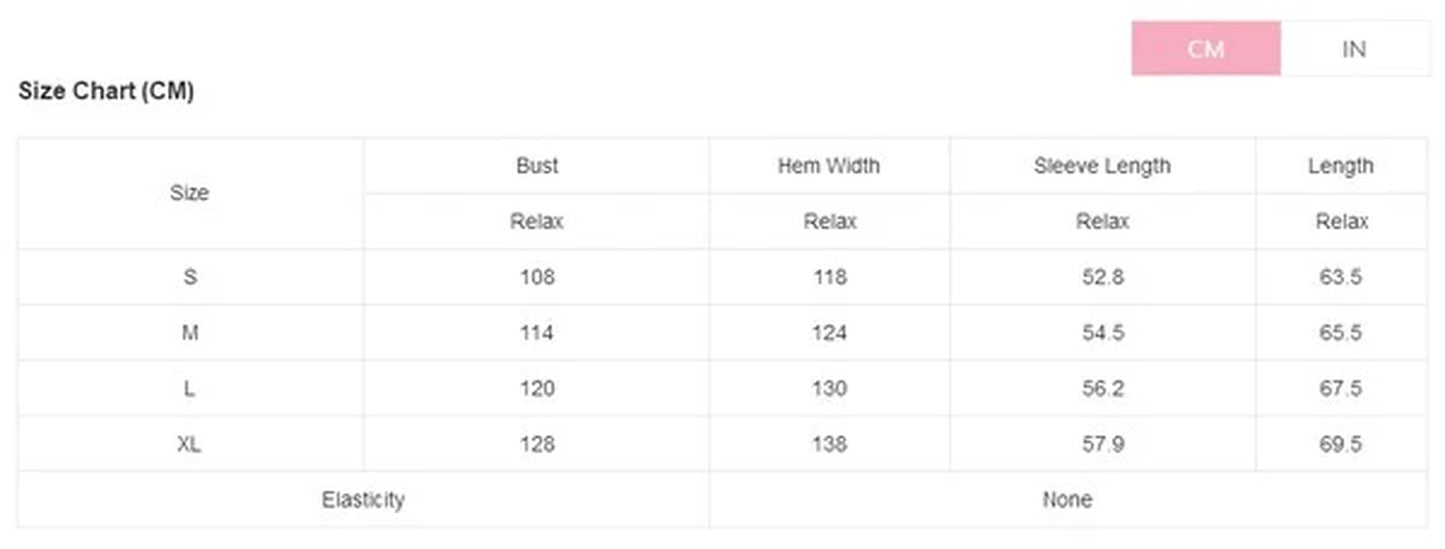Click the None elasticity value
This screenshot has width=1445, height=549.
(1067, 499)
